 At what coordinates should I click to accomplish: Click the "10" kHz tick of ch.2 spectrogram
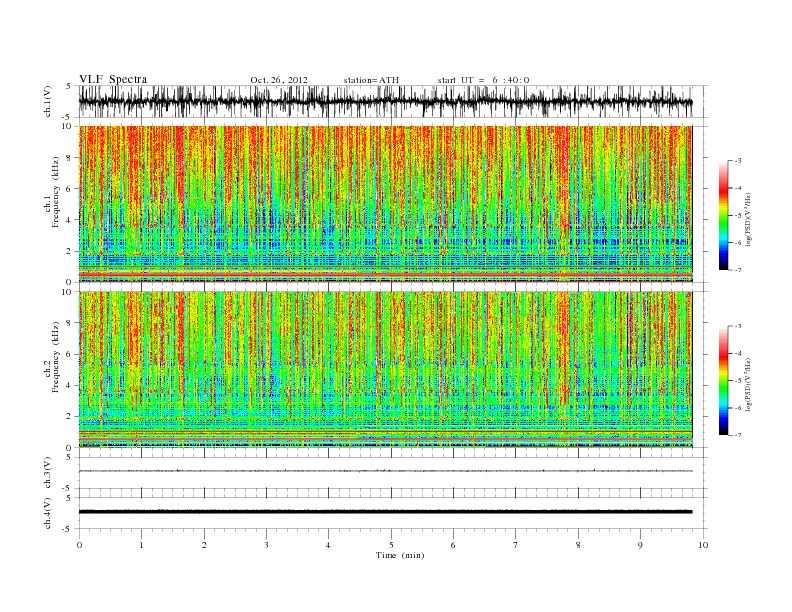tap(67, 292)
